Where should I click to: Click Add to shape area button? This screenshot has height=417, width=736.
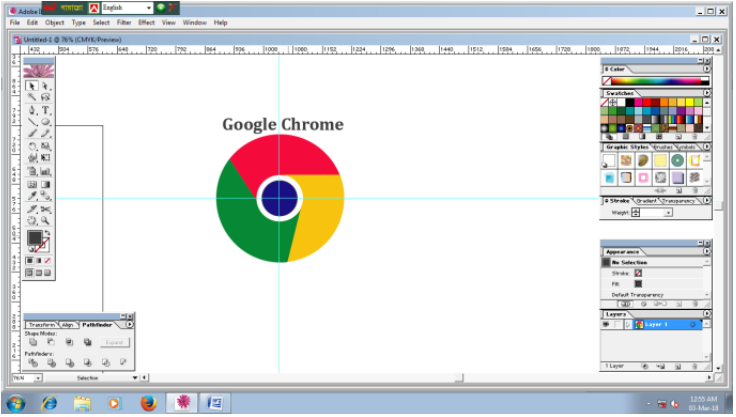(x=33, y=342)
